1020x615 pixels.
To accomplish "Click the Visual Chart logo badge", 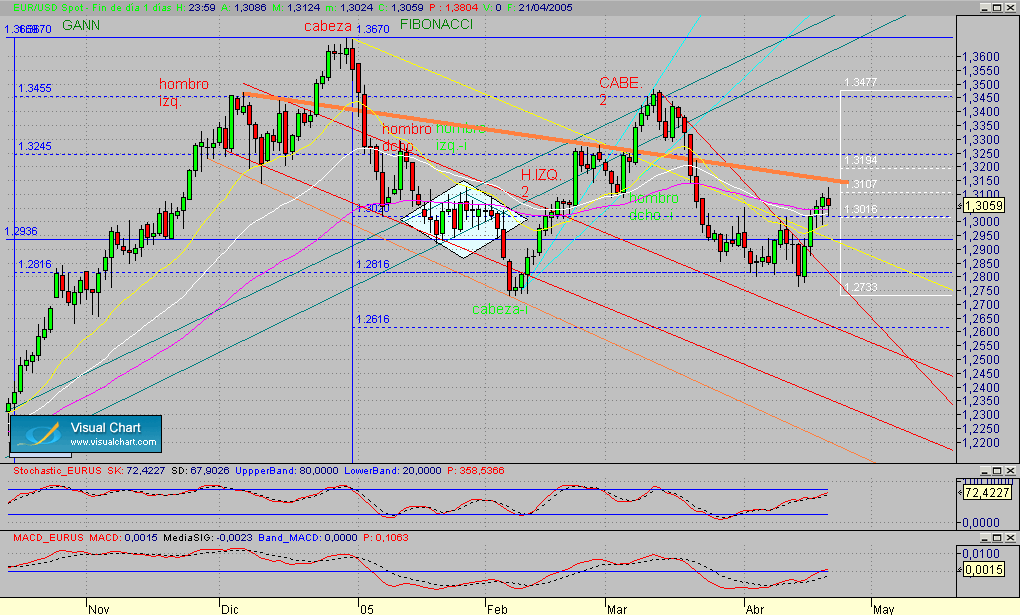I will click(86, 434).
